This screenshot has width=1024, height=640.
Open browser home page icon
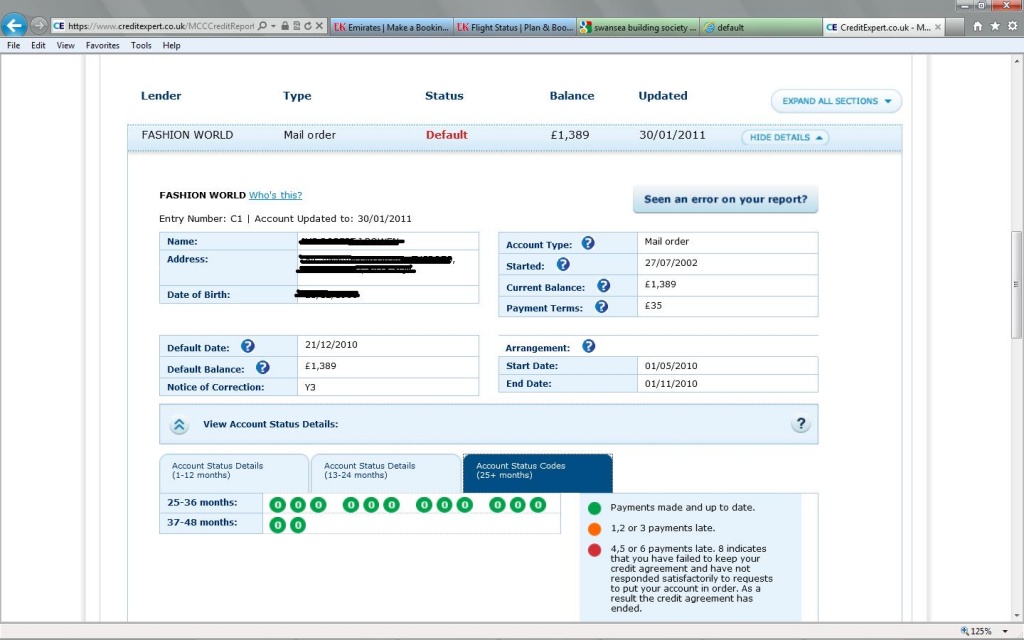(977, 26)
